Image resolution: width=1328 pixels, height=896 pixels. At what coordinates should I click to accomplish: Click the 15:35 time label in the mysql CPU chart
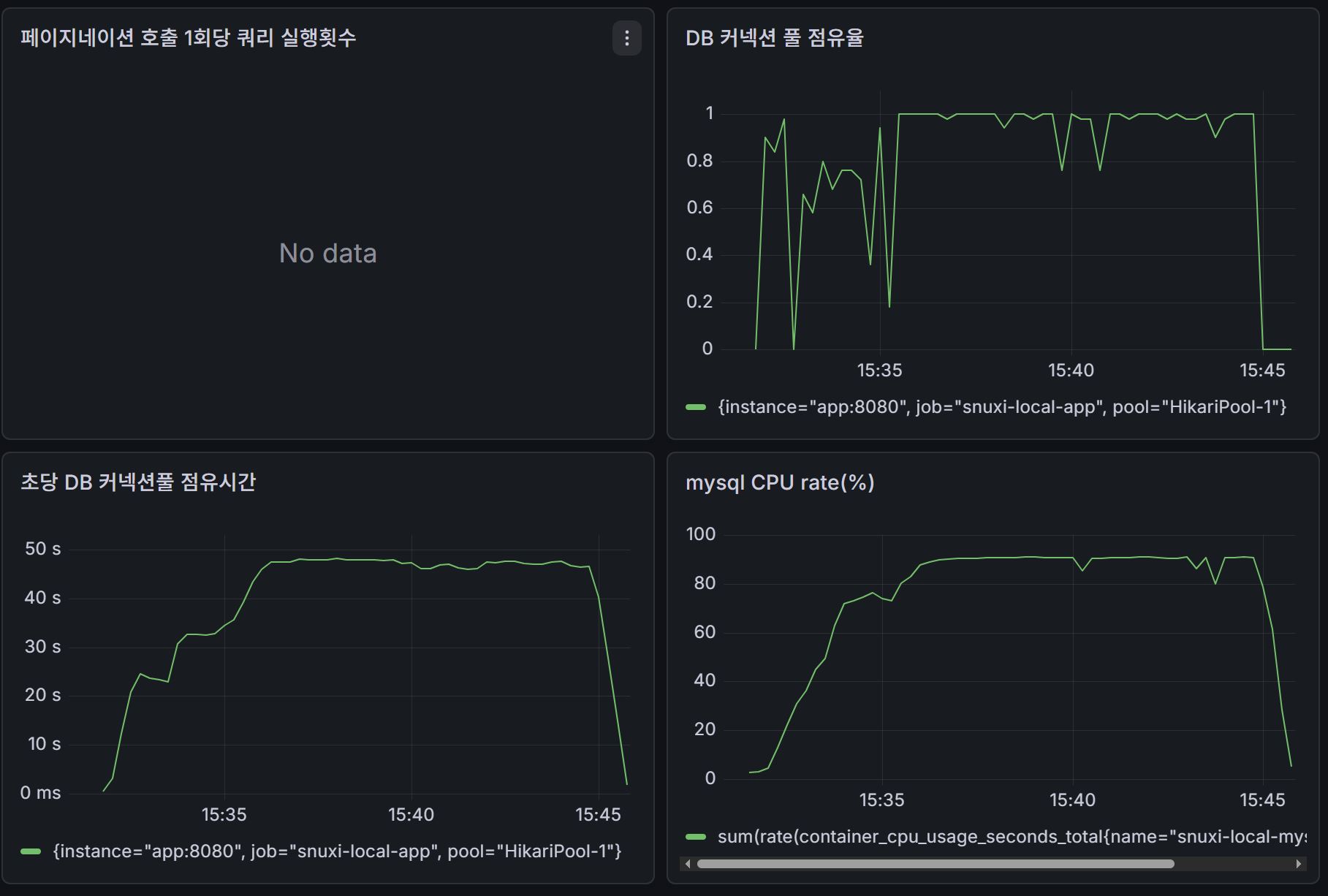(881, 800)
